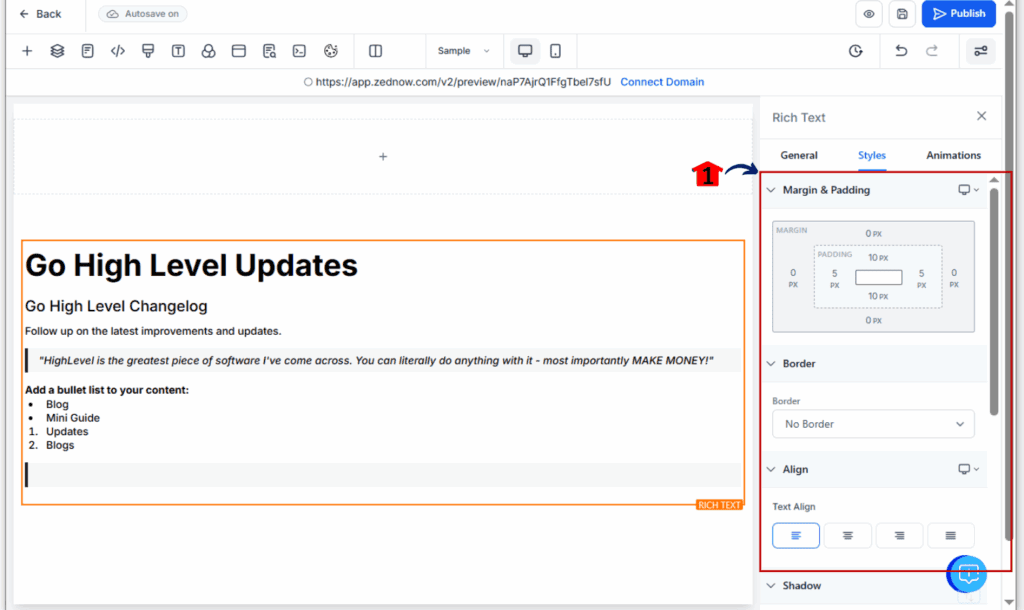Click Connect Domain link
This screenshot has width=1024, height=610.
click(662, 82)
